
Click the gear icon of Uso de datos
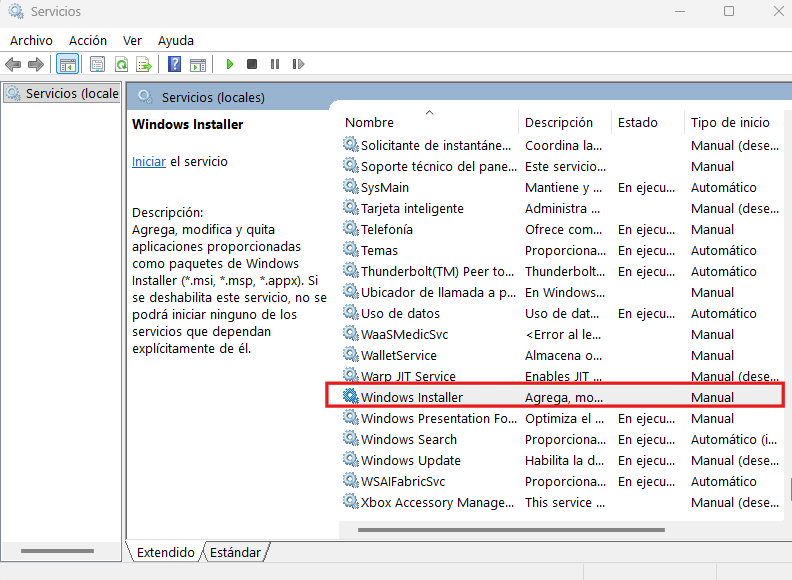point(351,313)
